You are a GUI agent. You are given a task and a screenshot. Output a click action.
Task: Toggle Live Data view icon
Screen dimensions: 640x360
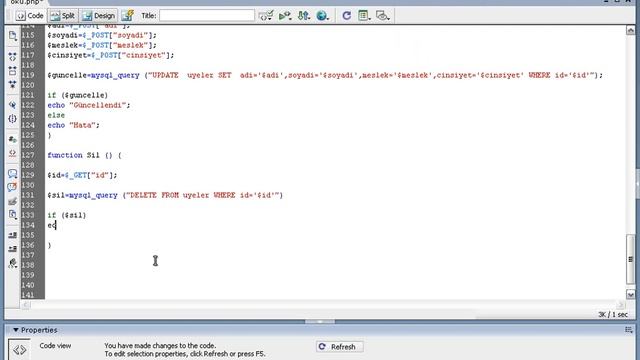pos(128,16)
